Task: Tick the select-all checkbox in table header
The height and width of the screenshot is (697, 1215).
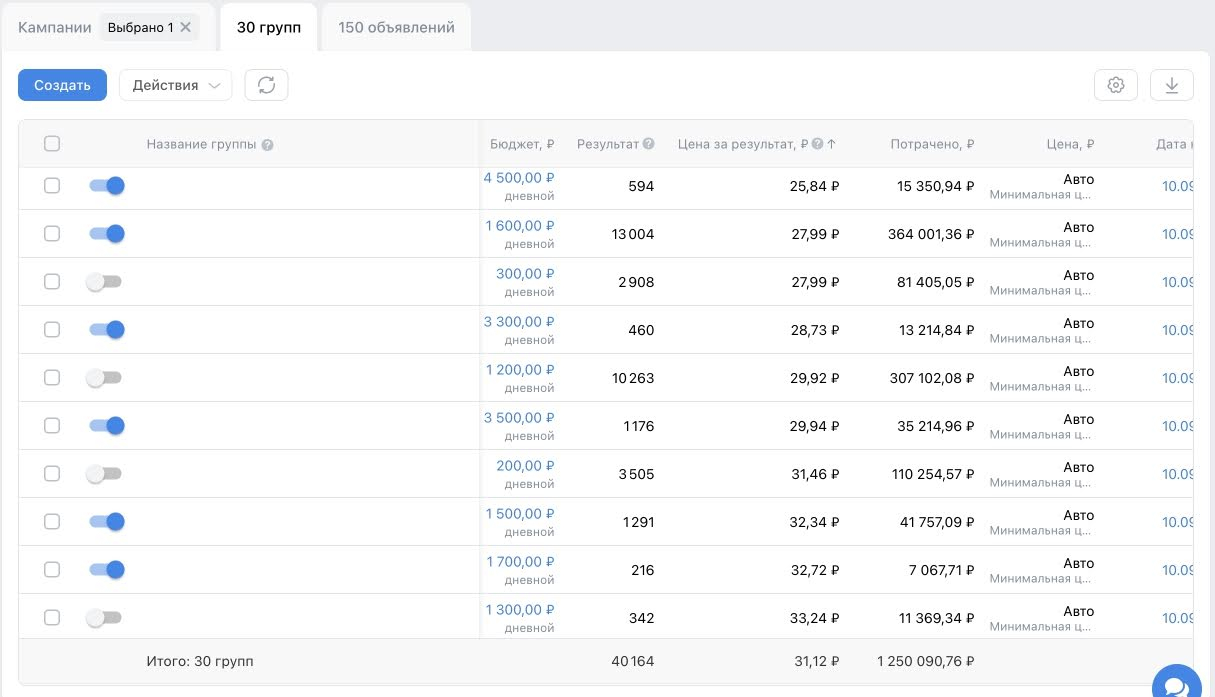Action: click(52, 144)
